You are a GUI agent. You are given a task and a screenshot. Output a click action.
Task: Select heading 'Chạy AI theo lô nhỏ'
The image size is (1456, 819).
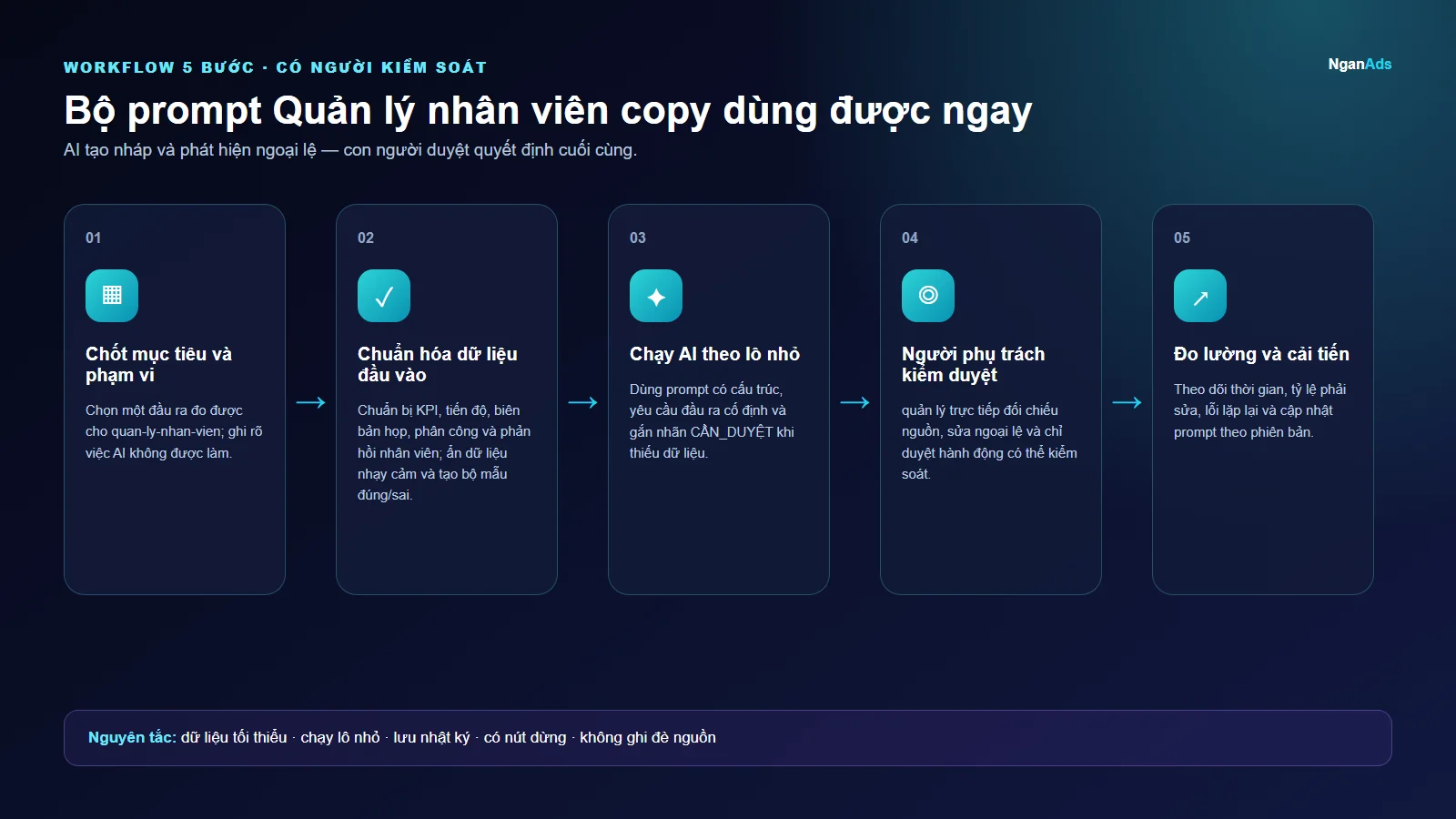714,354
